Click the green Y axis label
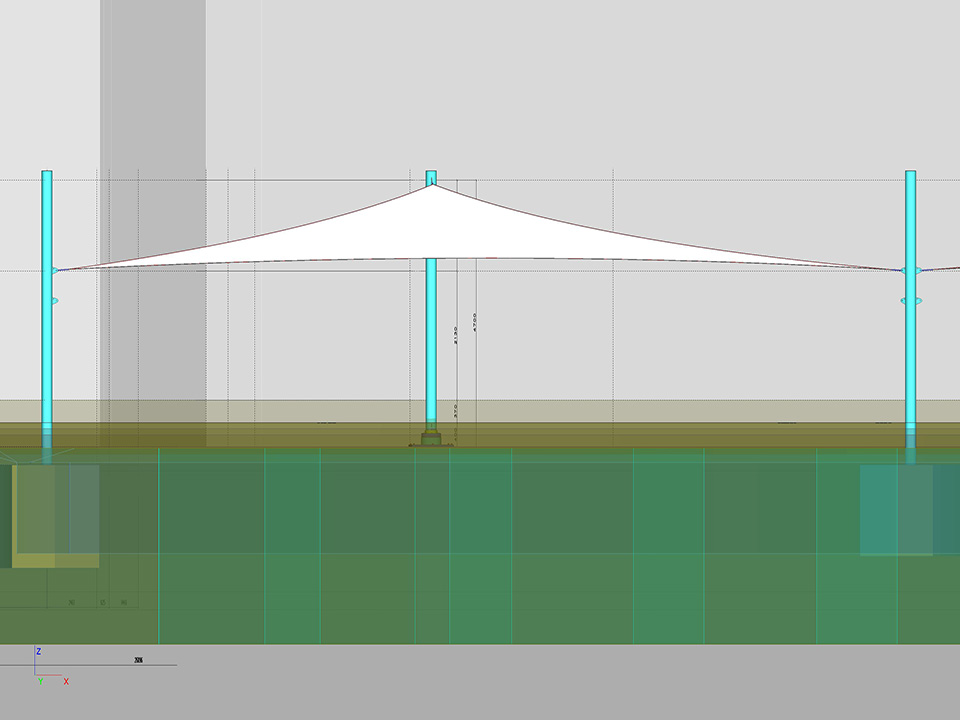 click(x=40, y=682)
